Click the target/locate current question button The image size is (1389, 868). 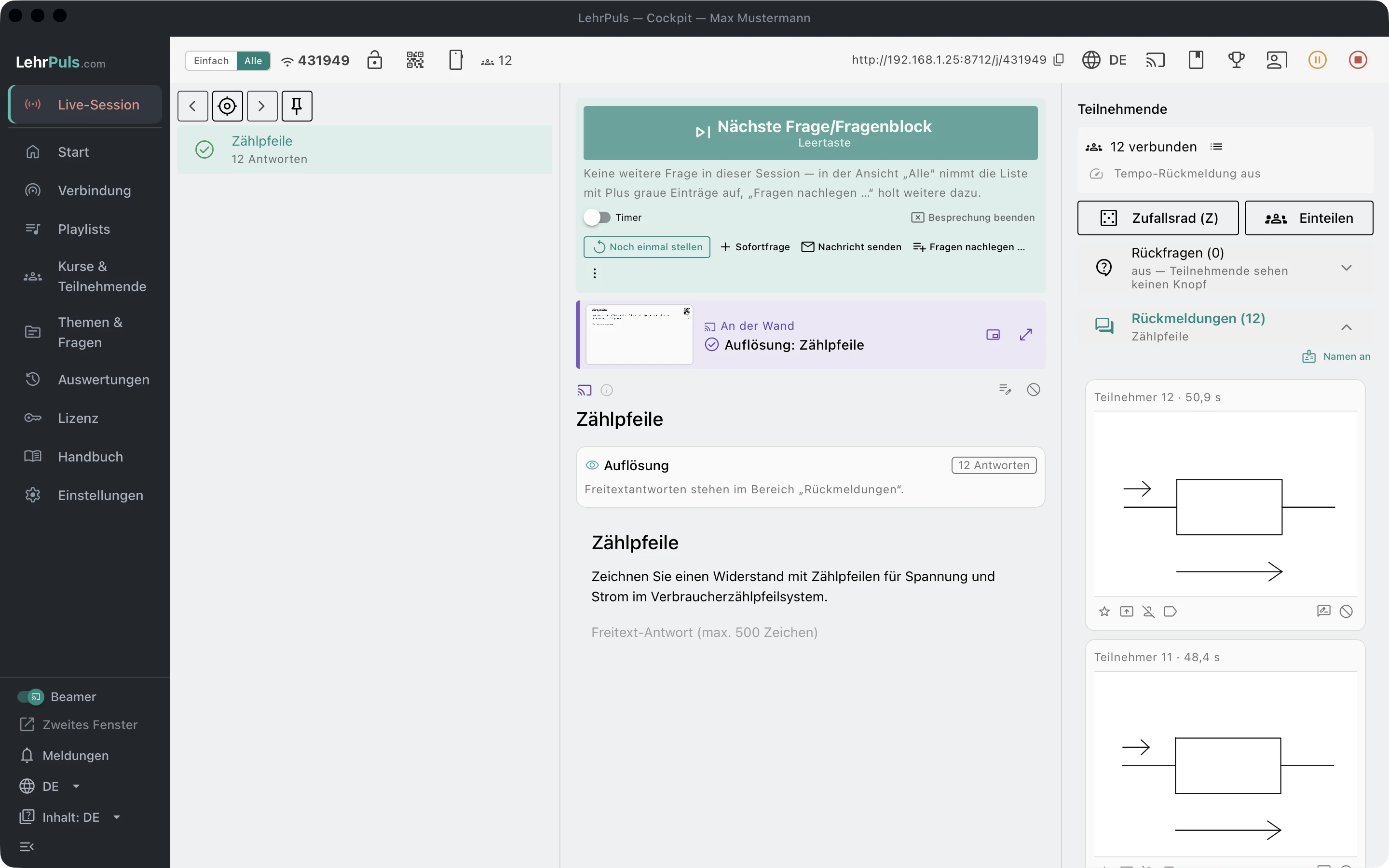tap(227, 106)
